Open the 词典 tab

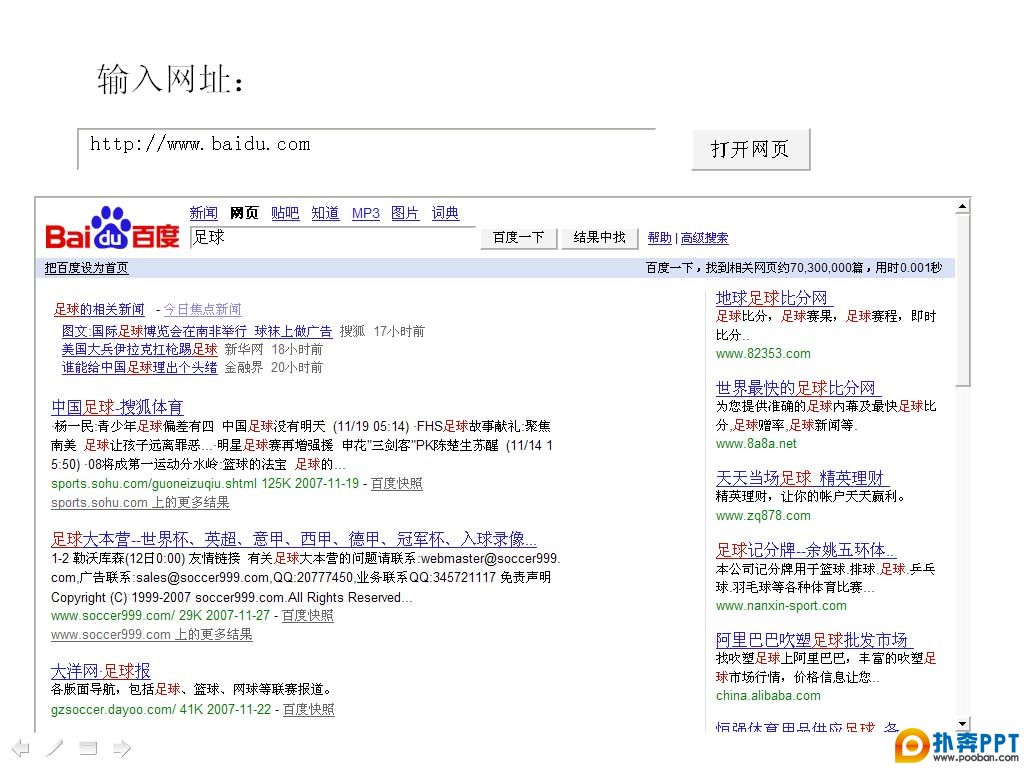point(445,213)
